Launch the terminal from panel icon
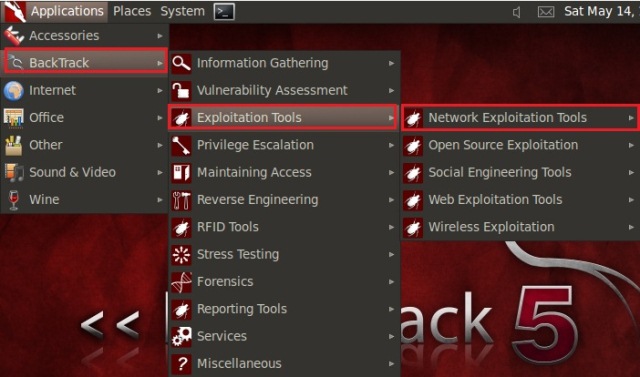The width and height of the screenshot is (640, 377). tap(224, 11)
